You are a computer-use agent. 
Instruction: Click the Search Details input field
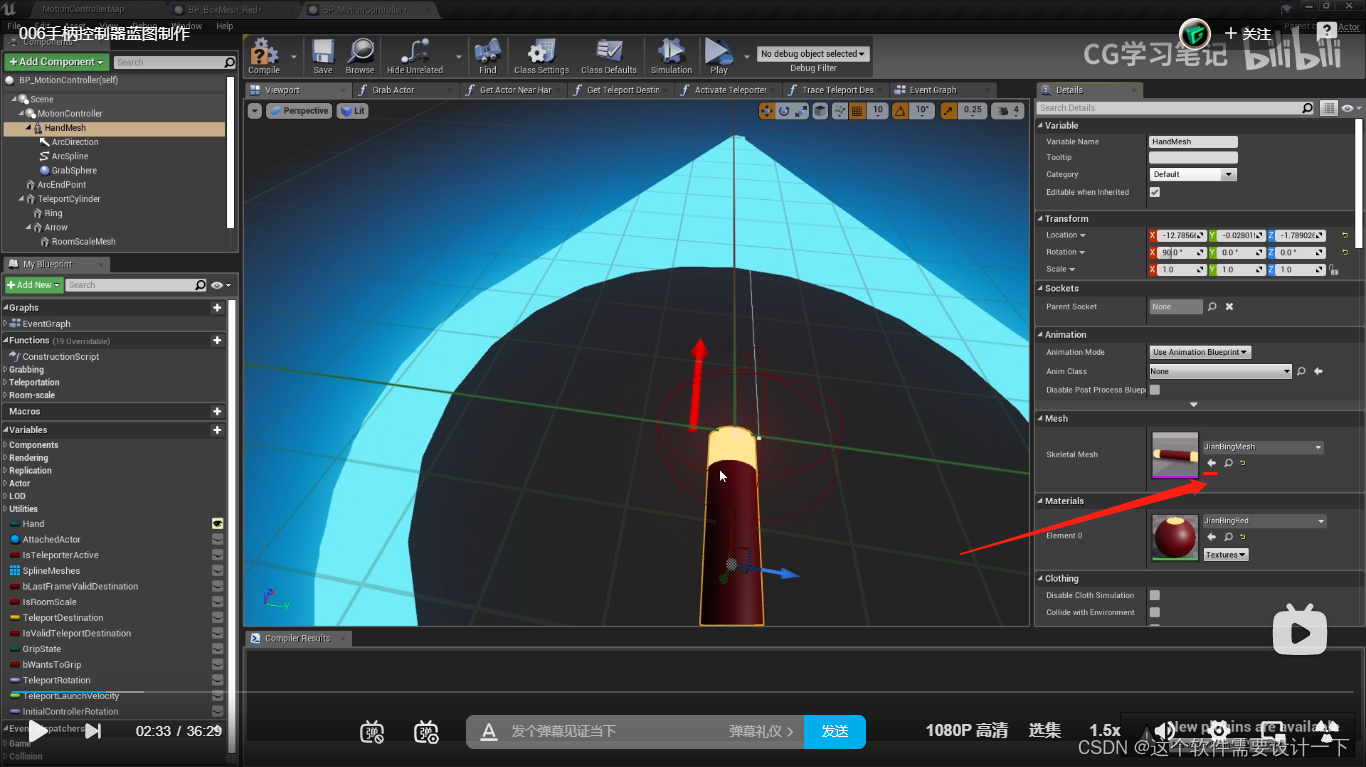click(1176, 108)
